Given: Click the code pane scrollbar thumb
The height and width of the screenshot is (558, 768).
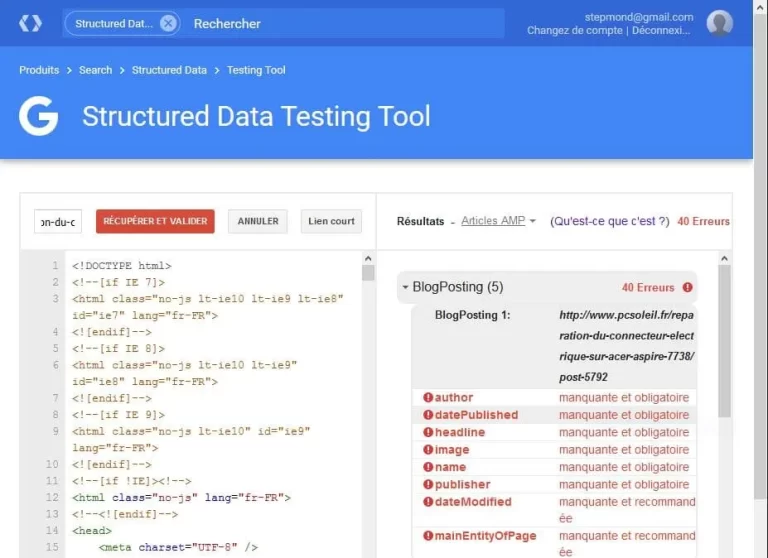Looking at the screenshot, I should click(x=368, y=273).
